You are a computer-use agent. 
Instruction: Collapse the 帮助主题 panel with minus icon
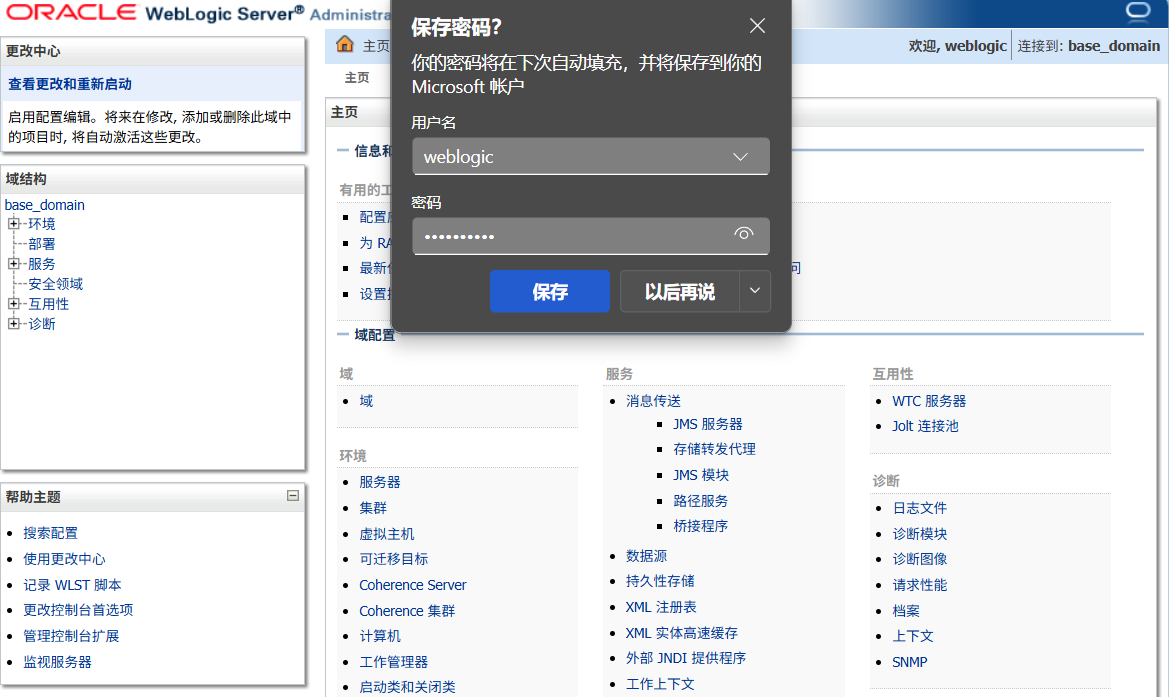pyautogui.click(x=293, y=496)
